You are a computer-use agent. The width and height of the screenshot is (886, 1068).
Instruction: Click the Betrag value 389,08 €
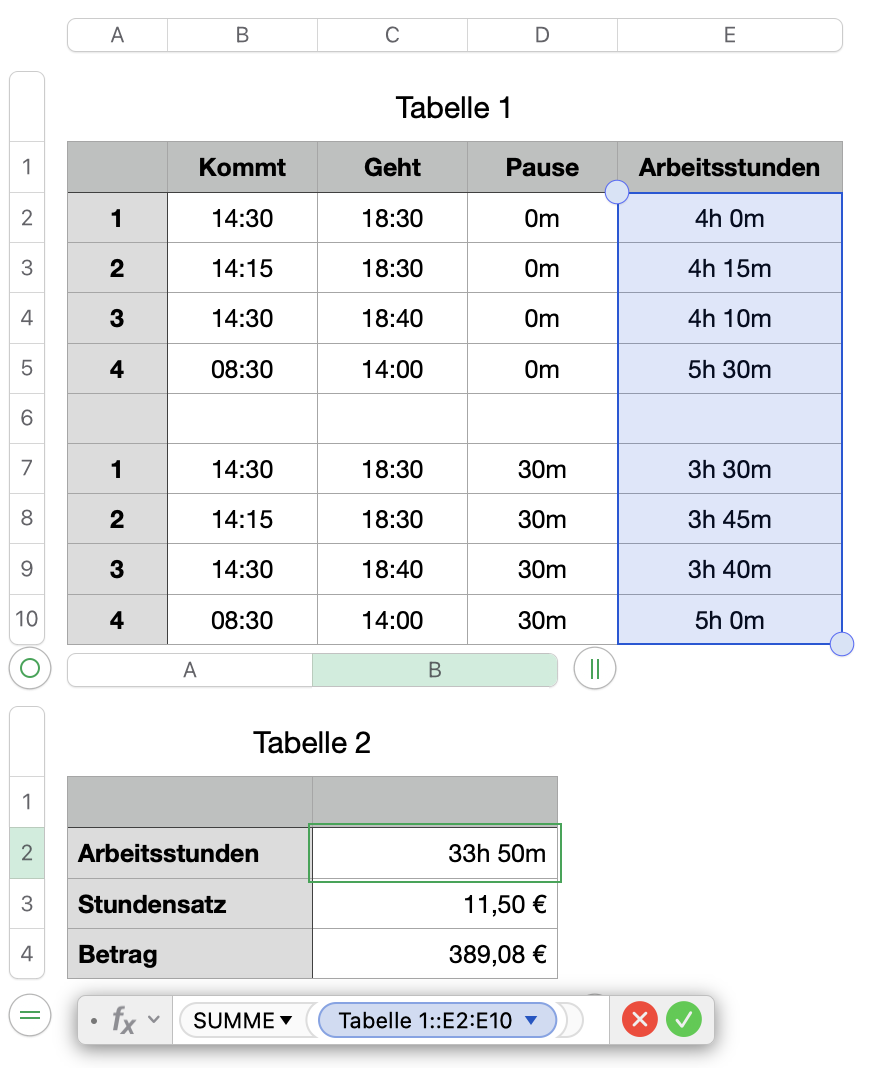(435, 954)
